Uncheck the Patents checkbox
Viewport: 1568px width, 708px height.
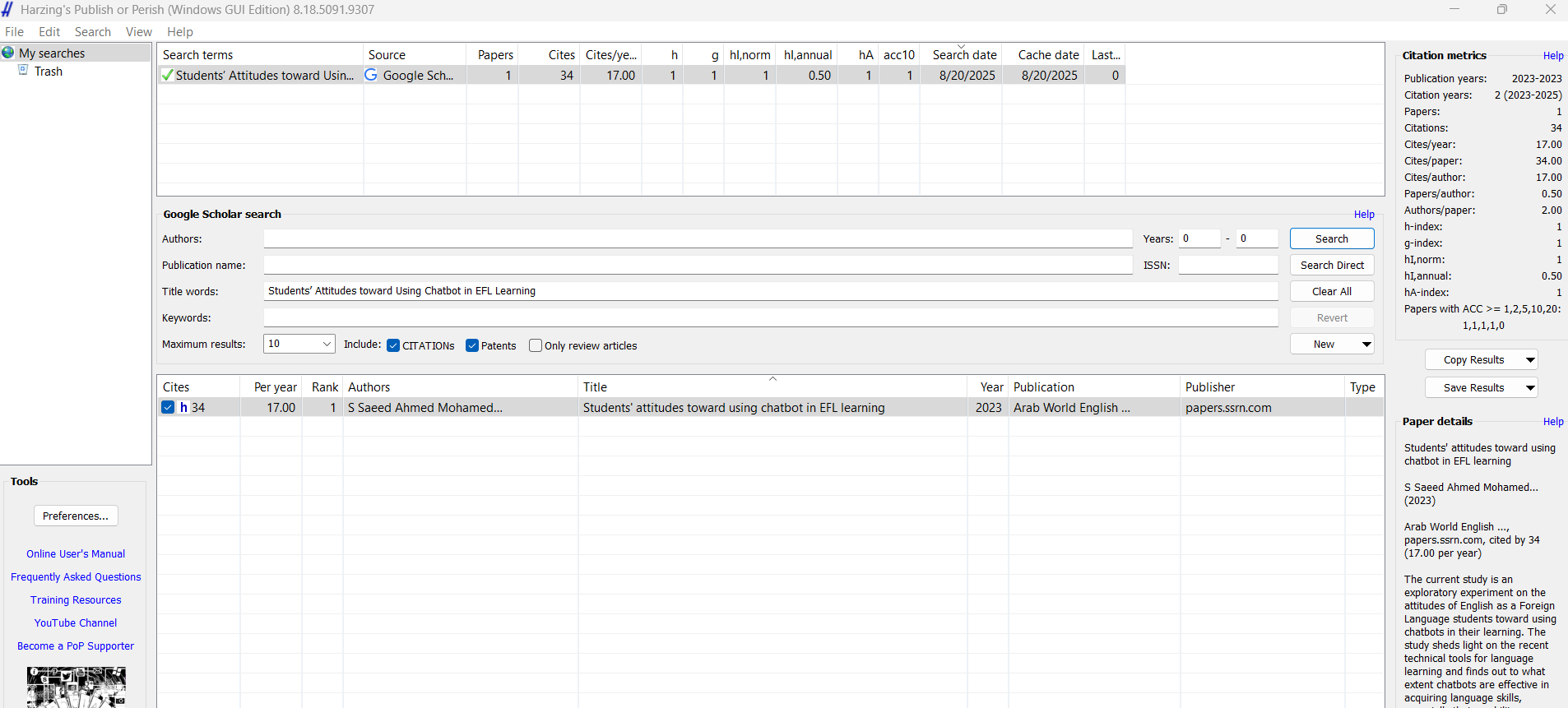(x=472, y=345)
